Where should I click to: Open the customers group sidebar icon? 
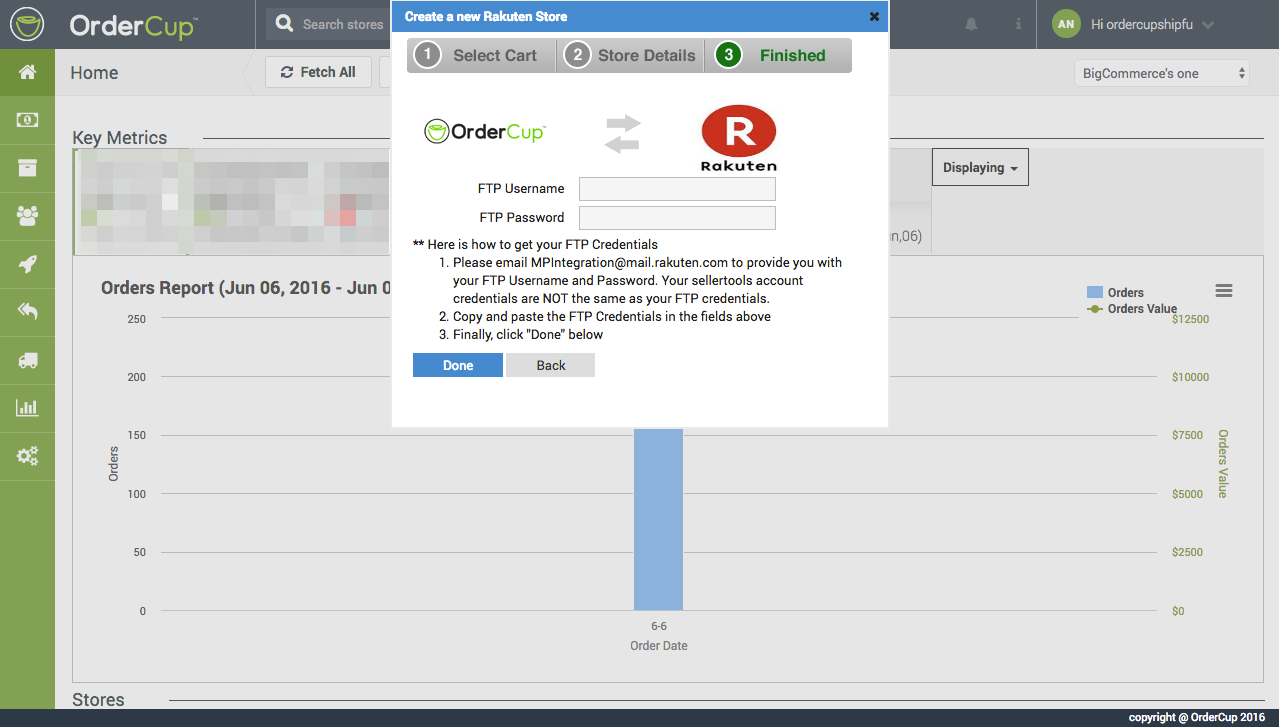(x=27, y=216)
